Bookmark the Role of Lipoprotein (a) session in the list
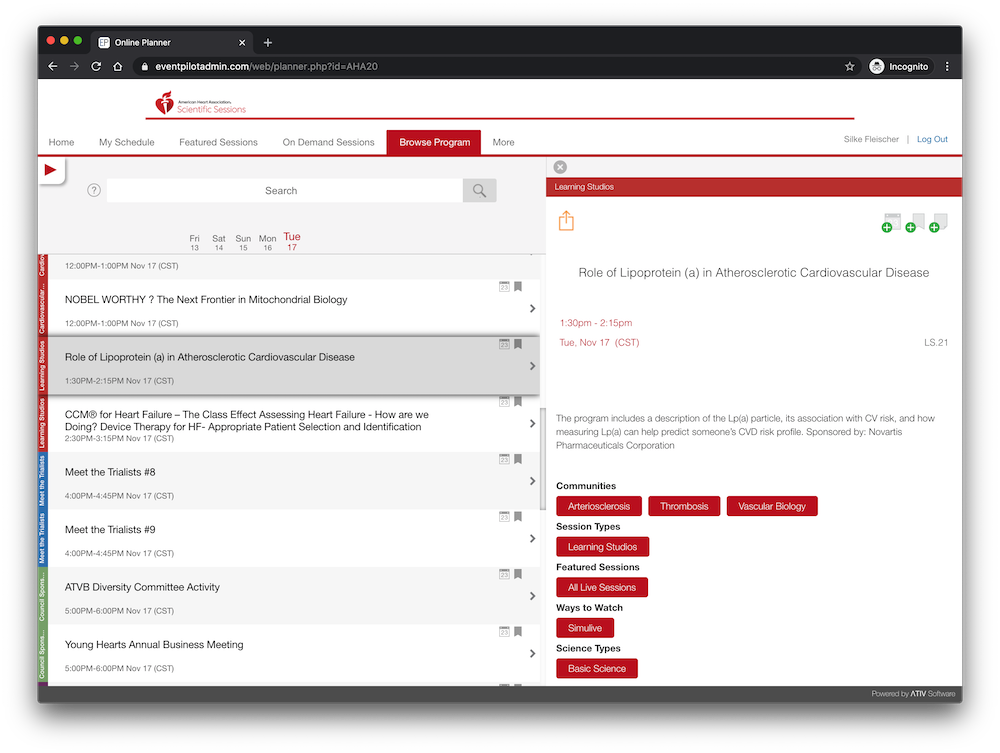 coord(518,344)
